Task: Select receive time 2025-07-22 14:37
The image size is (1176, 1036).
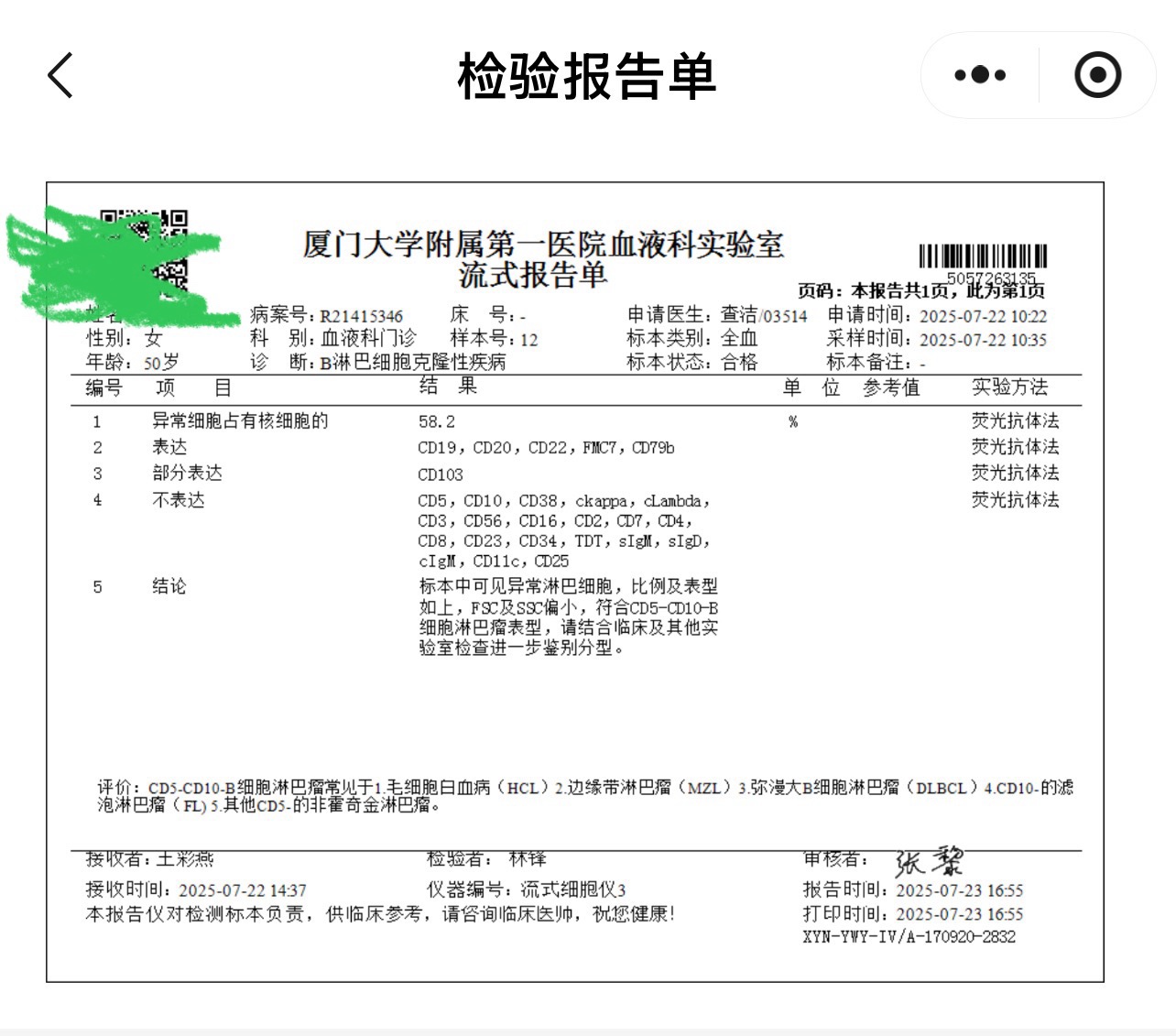Action: (243, 890)
